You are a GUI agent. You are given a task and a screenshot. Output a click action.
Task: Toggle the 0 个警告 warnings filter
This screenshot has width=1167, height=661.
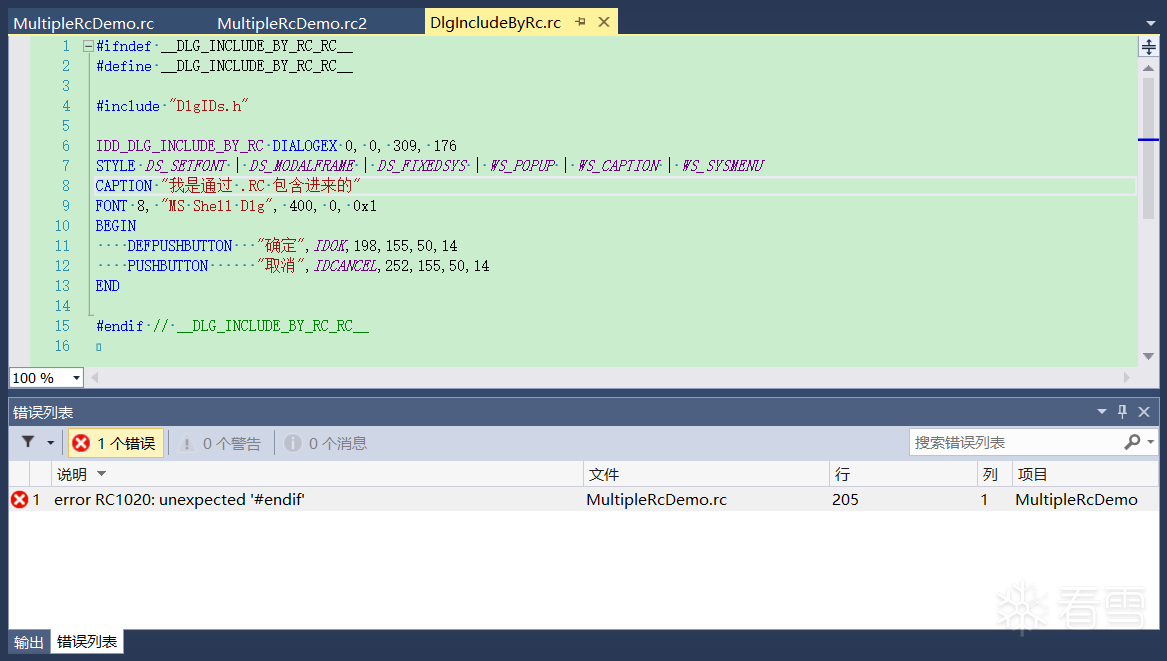(x=221, y=444)
